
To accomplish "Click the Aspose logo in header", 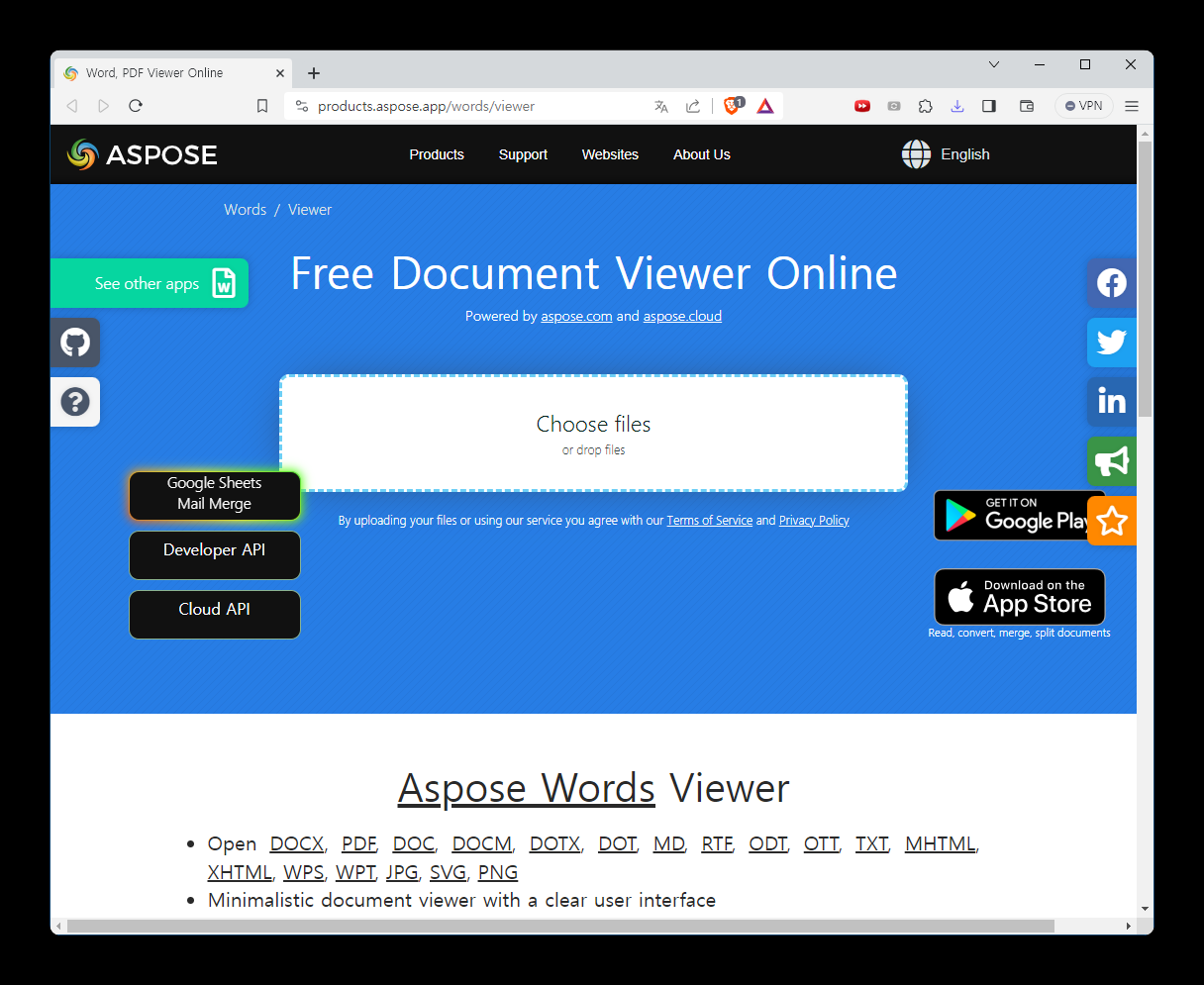I will click(142, 154).
